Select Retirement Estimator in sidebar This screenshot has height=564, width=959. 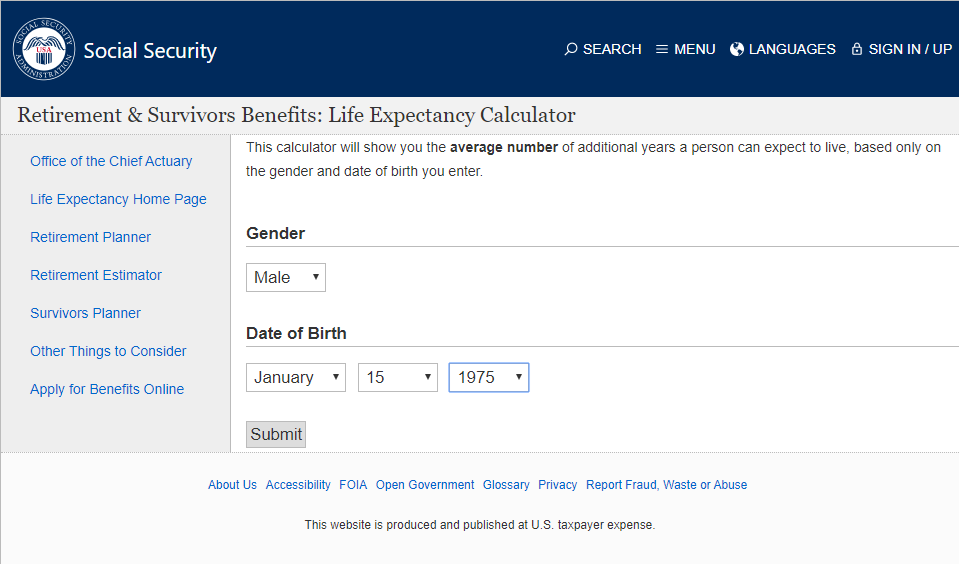pos(96,275)
